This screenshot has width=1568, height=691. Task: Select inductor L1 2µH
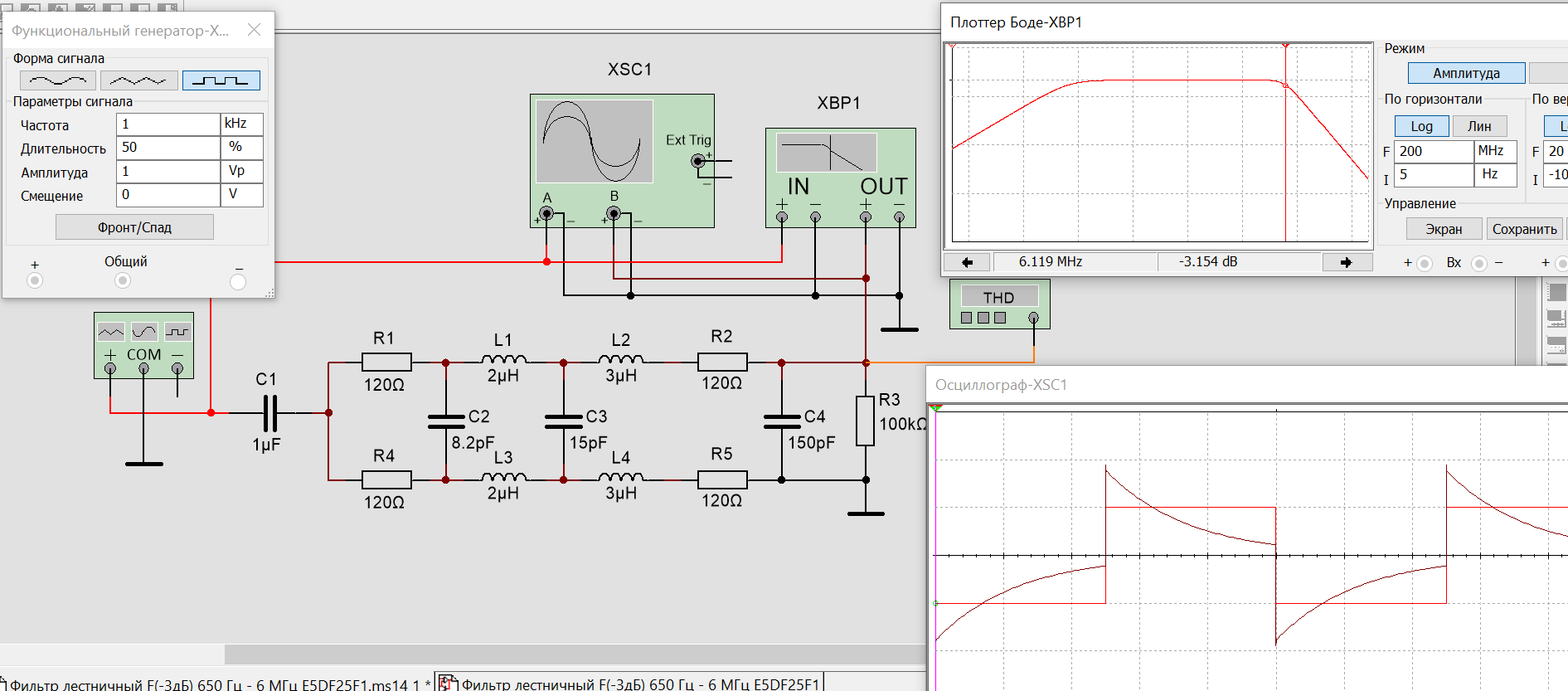503,359
